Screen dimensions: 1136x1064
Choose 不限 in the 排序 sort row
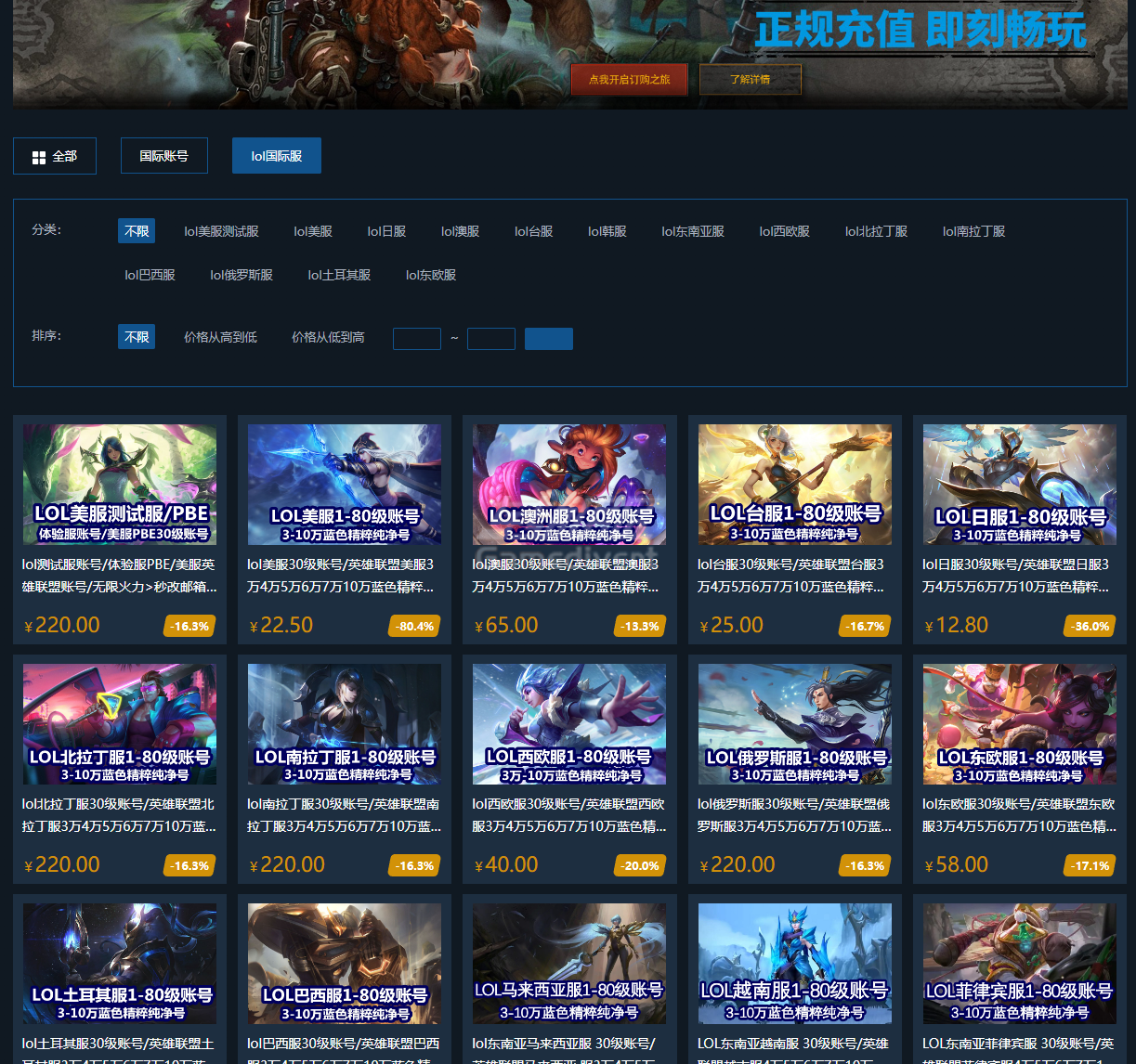[137, 337]
